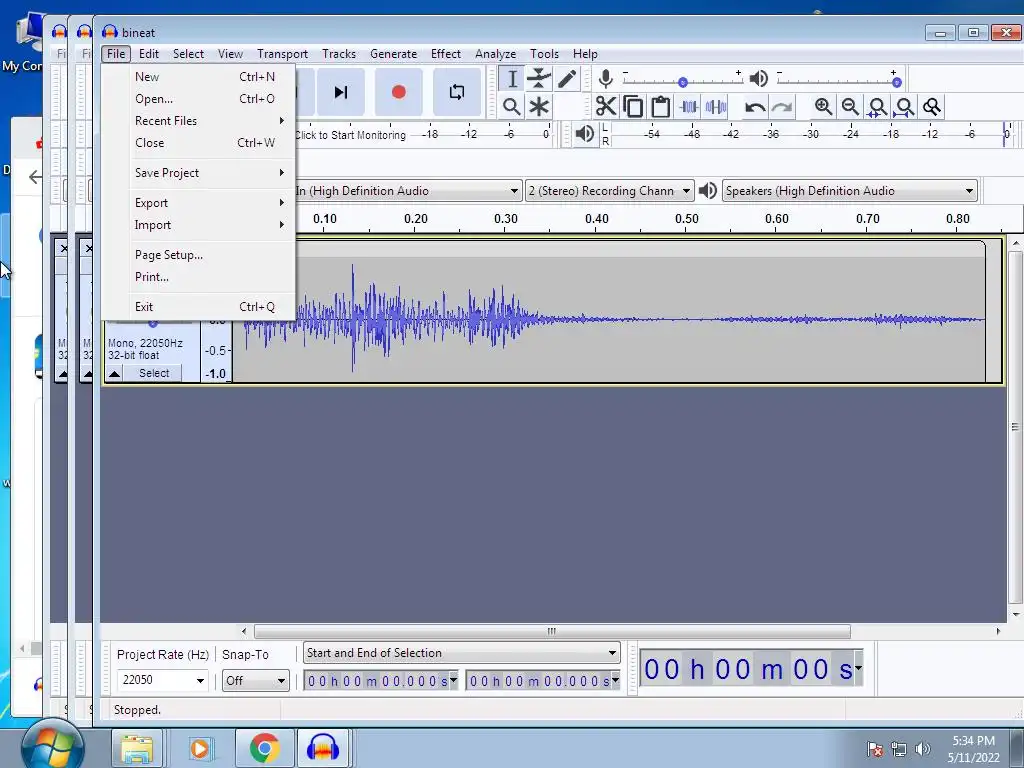Image resolution: width=1024 pixels, height=768 pixels.
Task: Open the Generate menu
Action: 393,54
